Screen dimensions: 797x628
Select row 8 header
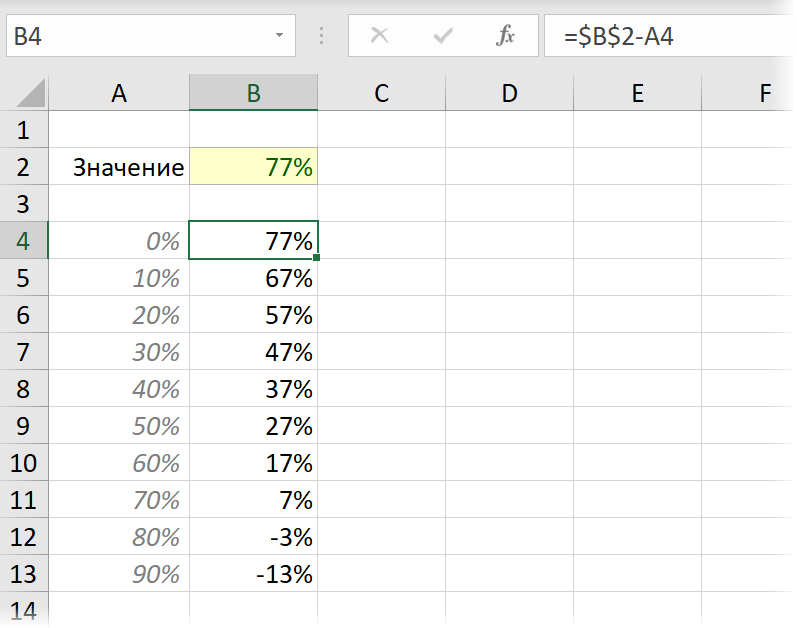(24, 389)
